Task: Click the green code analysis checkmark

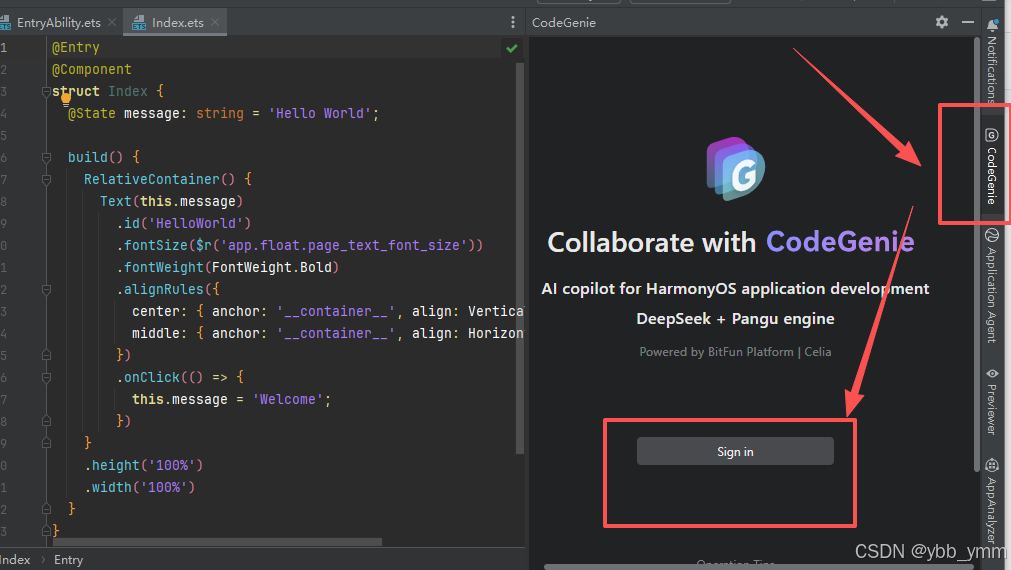Action: [x=512, y=48]
